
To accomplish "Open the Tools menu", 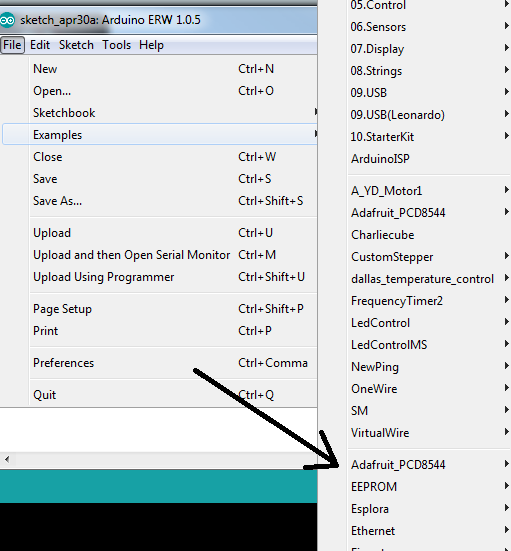I will (x=117, y=45).
